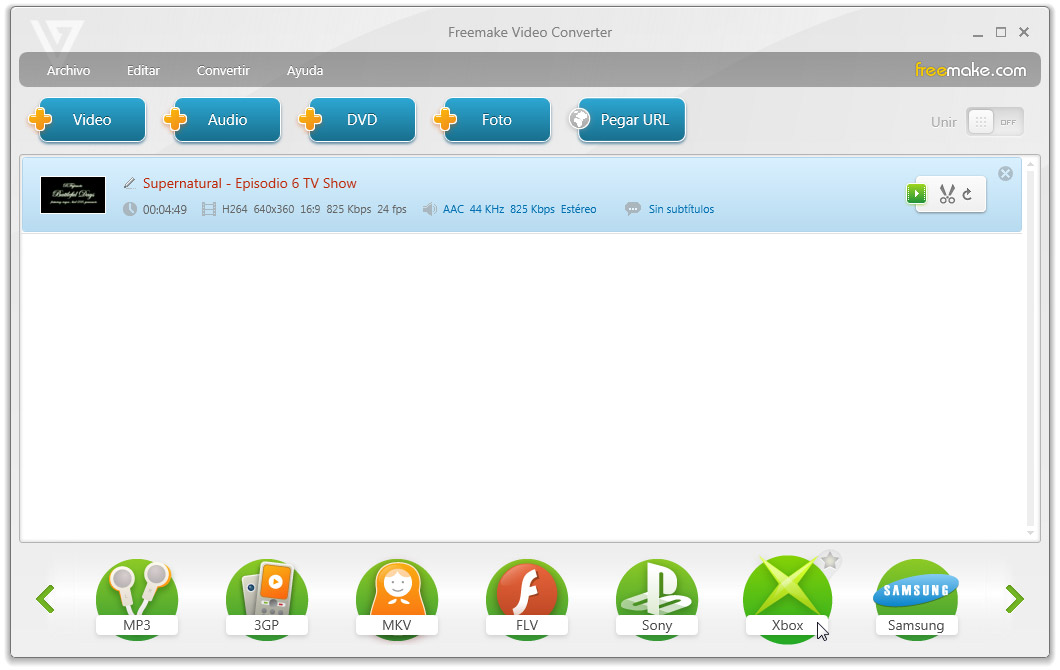The image size is (1060, 670).
Task: Open the Convertir menu
Action: tap(223, 70)
